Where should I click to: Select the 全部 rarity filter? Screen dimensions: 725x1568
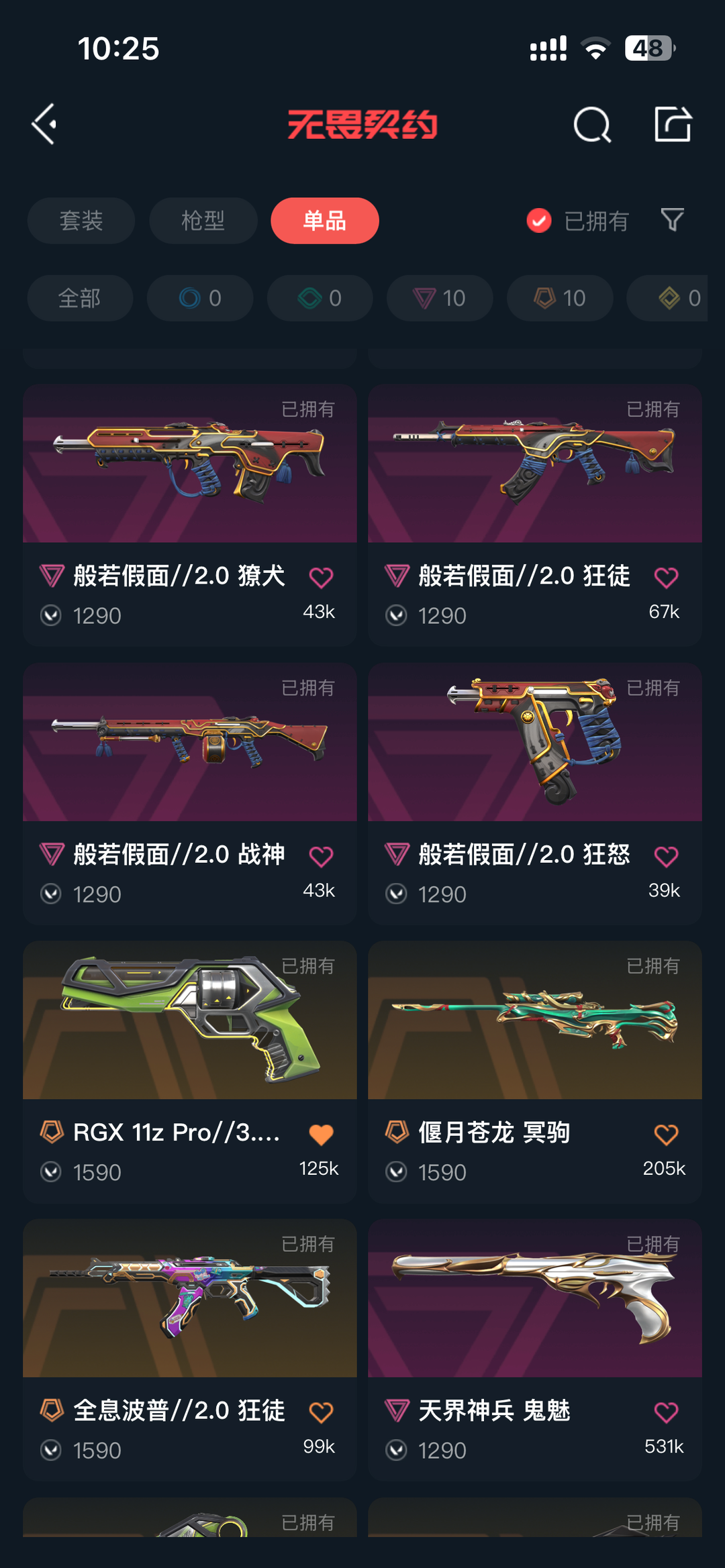coord(80,298)
